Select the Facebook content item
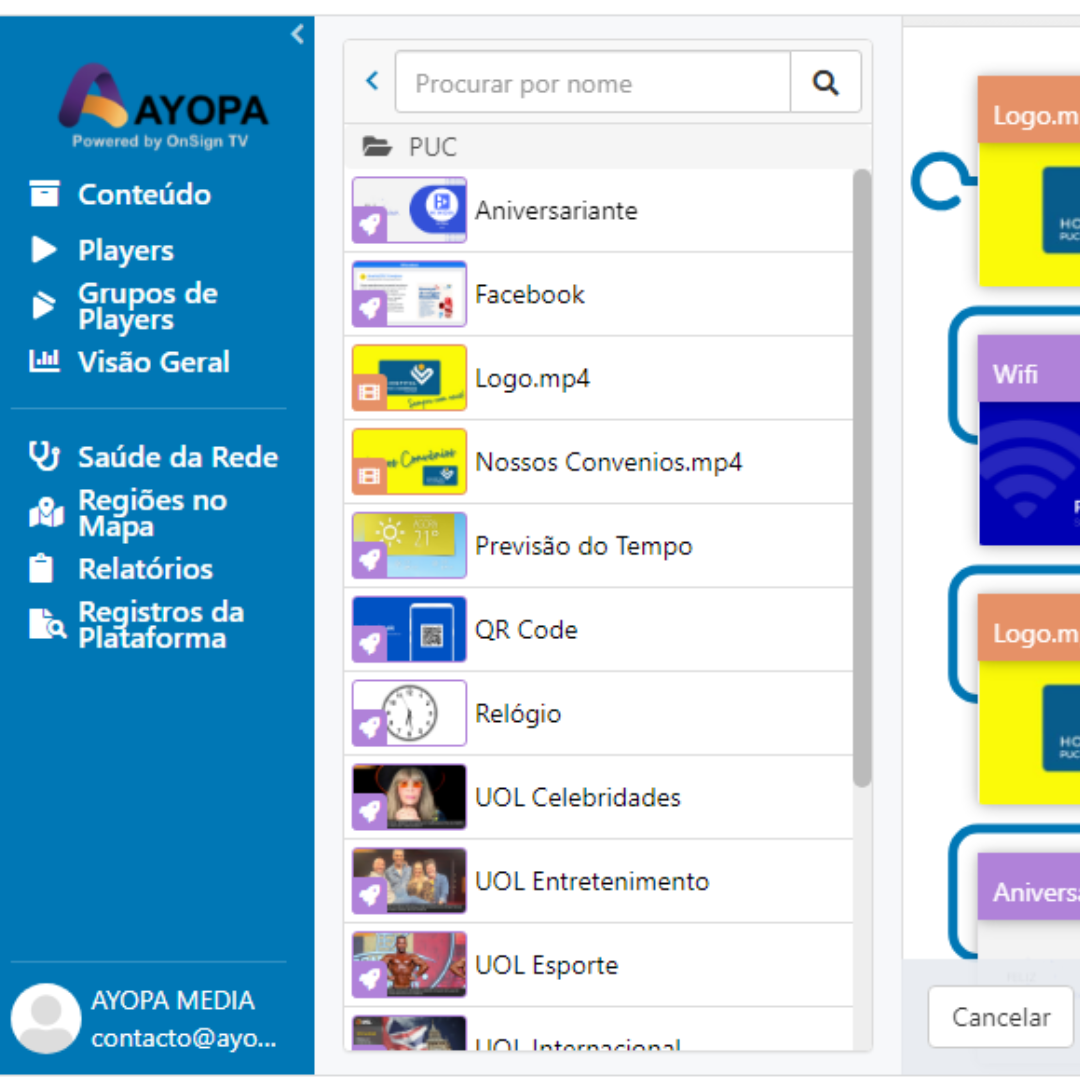Viewport: 1080px width, 1080px height. click(x=599, y=294)
